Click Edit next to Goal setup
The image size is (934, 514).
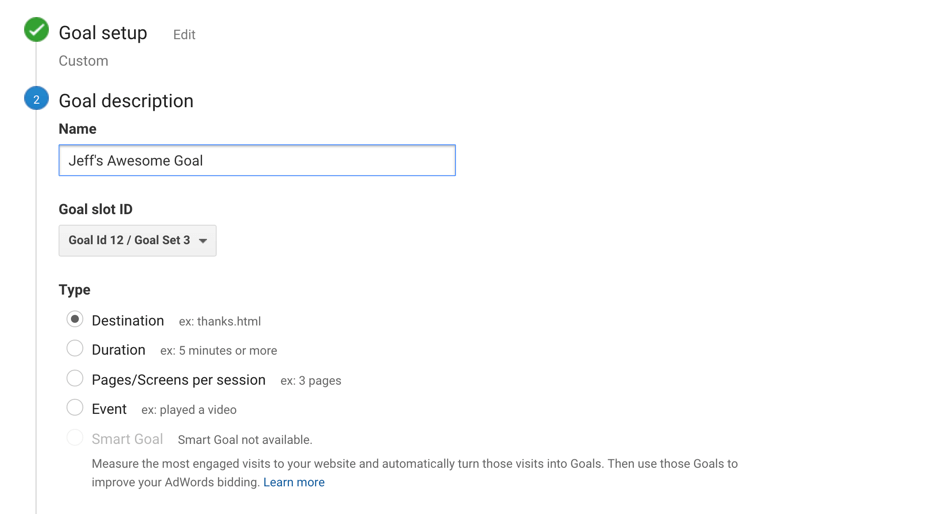(x=184, y=35)
